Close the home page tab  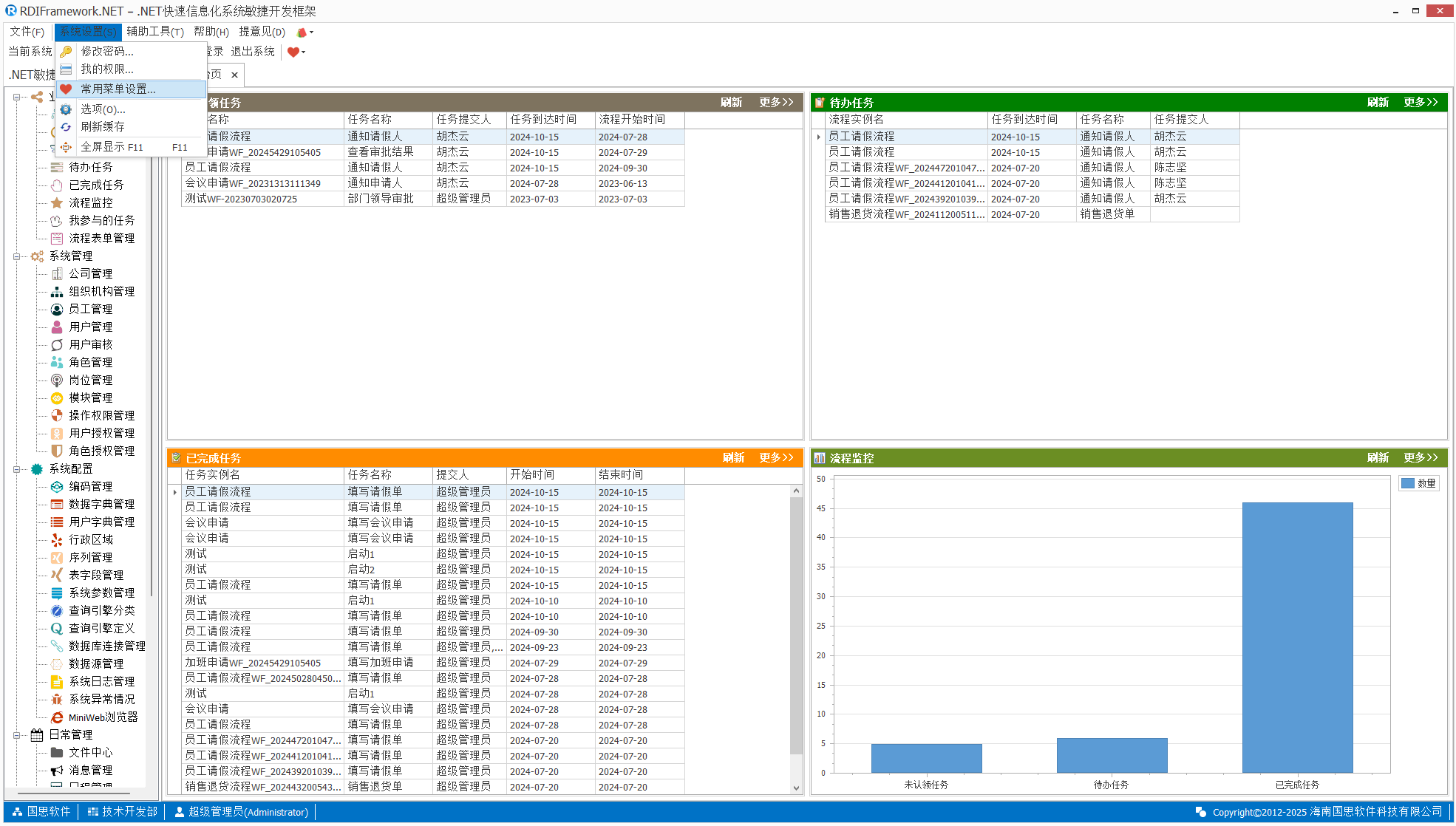click(x=234, y=75)
